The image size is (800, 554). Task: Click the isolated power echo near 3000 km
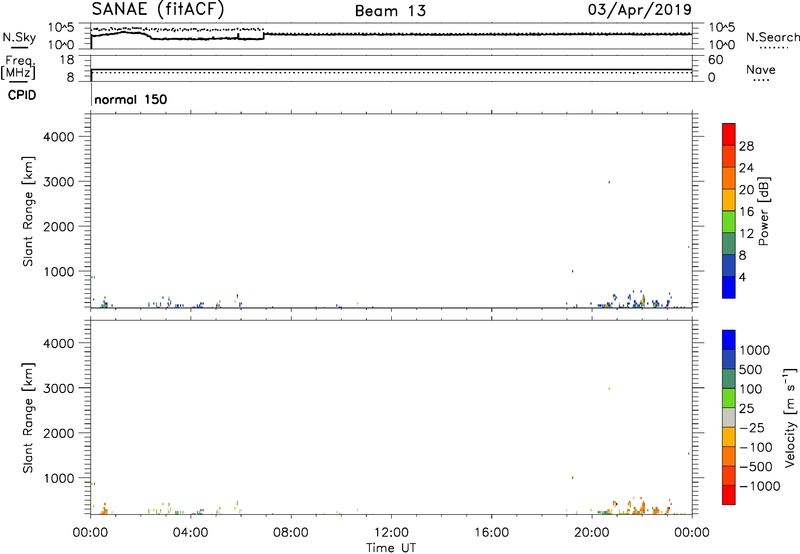point(609,182)
